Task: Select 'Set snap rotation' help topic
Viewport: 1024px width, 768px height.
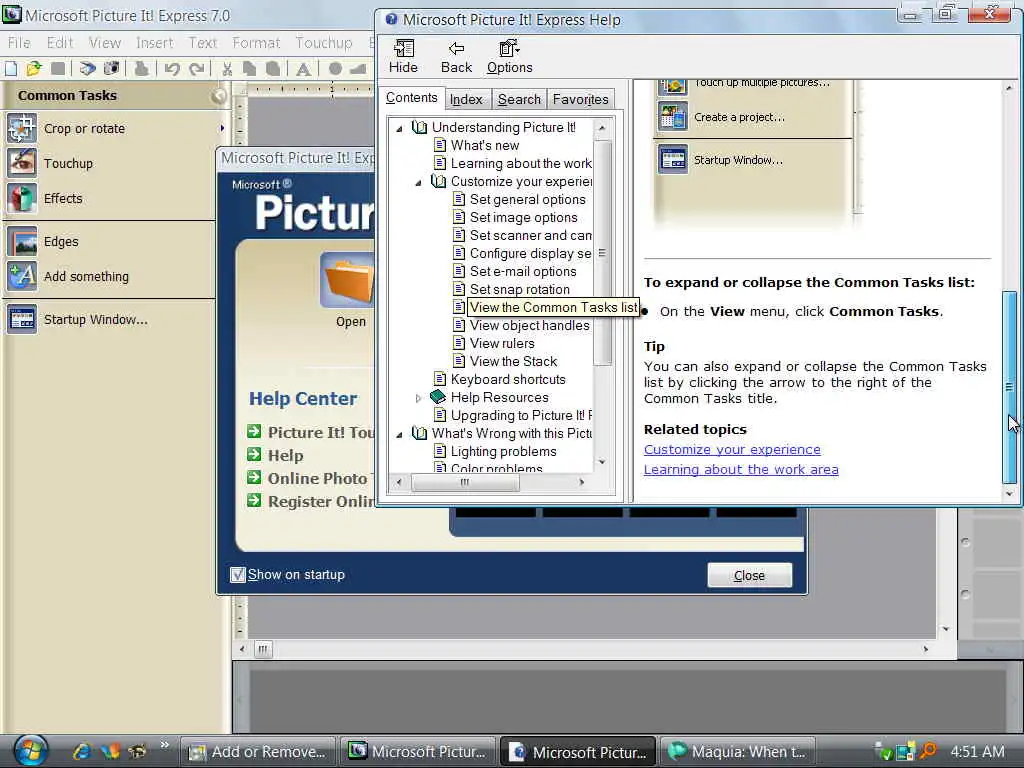Action: click(519, 289)
